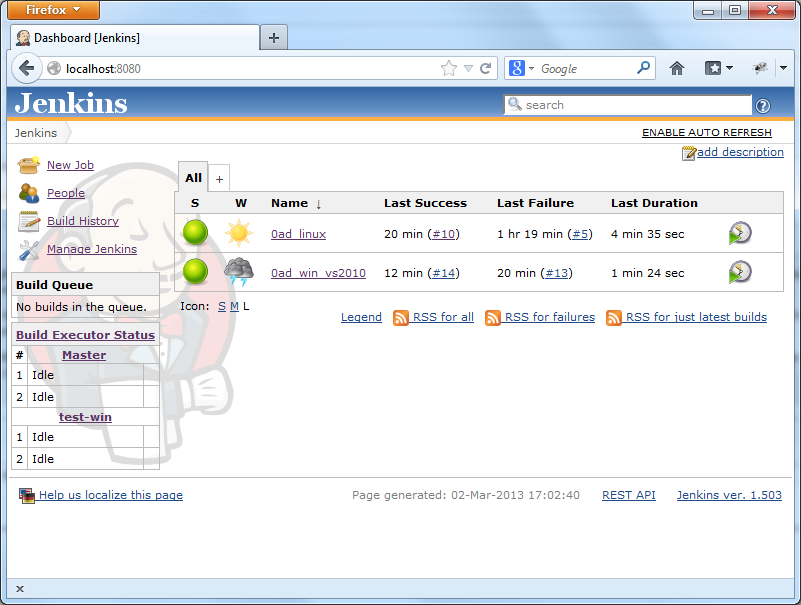Open the 0ad_linux job
This screenshot has height=605, width=801.
298,234
